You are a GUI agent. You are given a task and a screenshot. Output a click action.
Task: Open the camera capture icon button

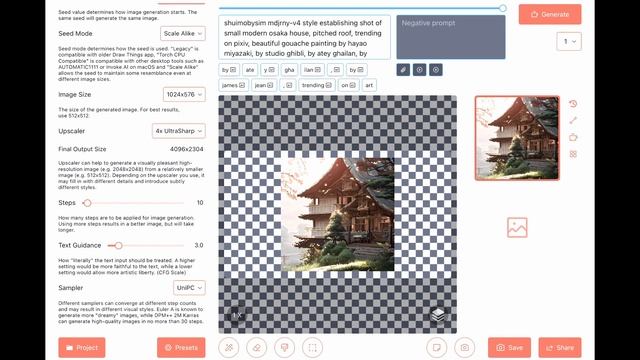coord(465,348)
